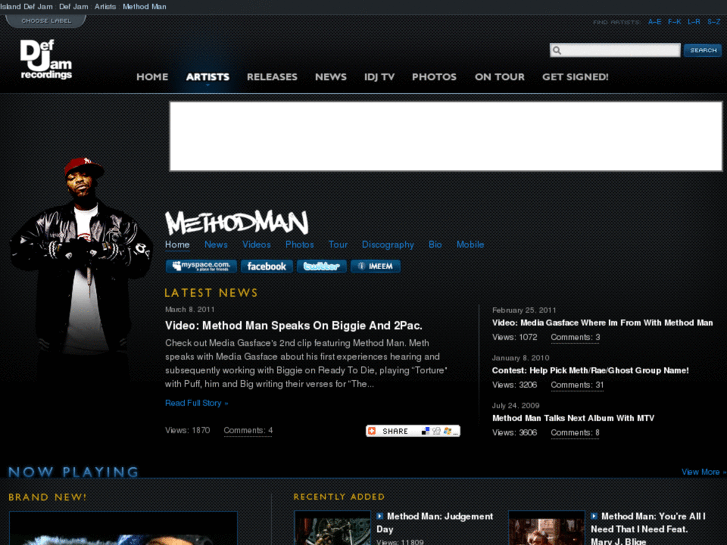Switch to the artist Bio tab
Screen dimensions: 727x545
click(435, 244)
